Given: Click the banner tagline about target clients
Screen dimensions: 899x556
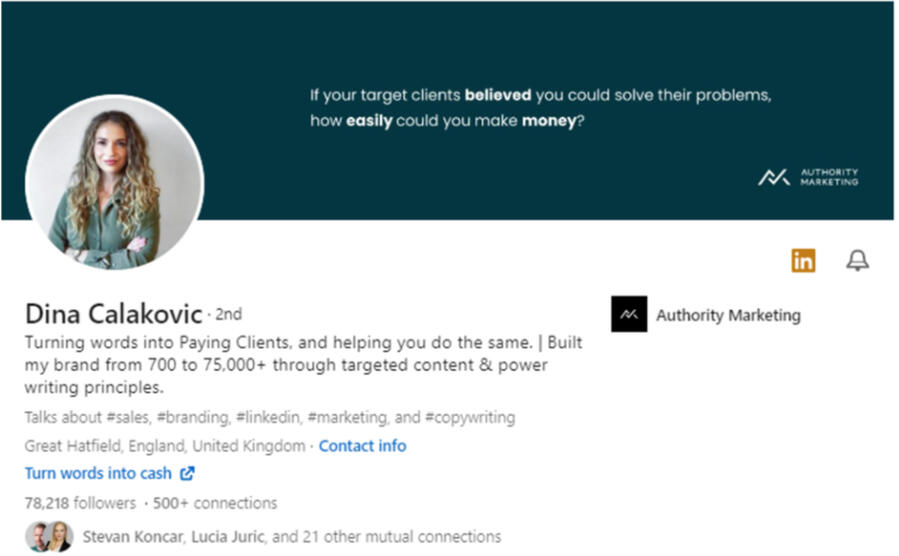Looking at the screenshot, I should pos(540,110).
